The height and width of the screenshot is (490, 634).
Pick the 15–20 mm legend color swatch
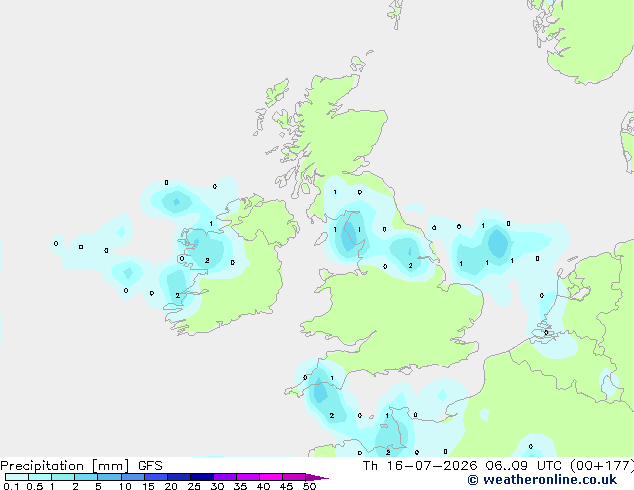pyautogui.click(x=156, y=477)
